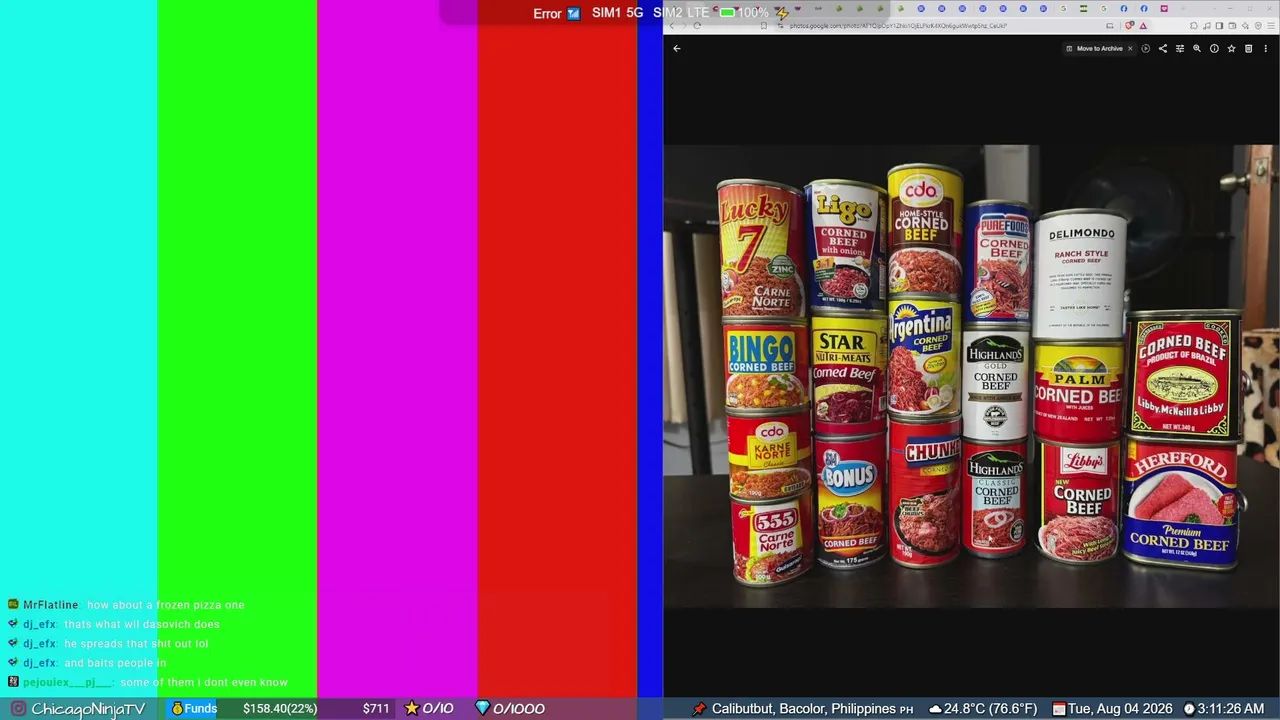This screenshot has height=720, width=1280.
Task: Open the browser extensions puzzle icon
Action: [1194, 26]
